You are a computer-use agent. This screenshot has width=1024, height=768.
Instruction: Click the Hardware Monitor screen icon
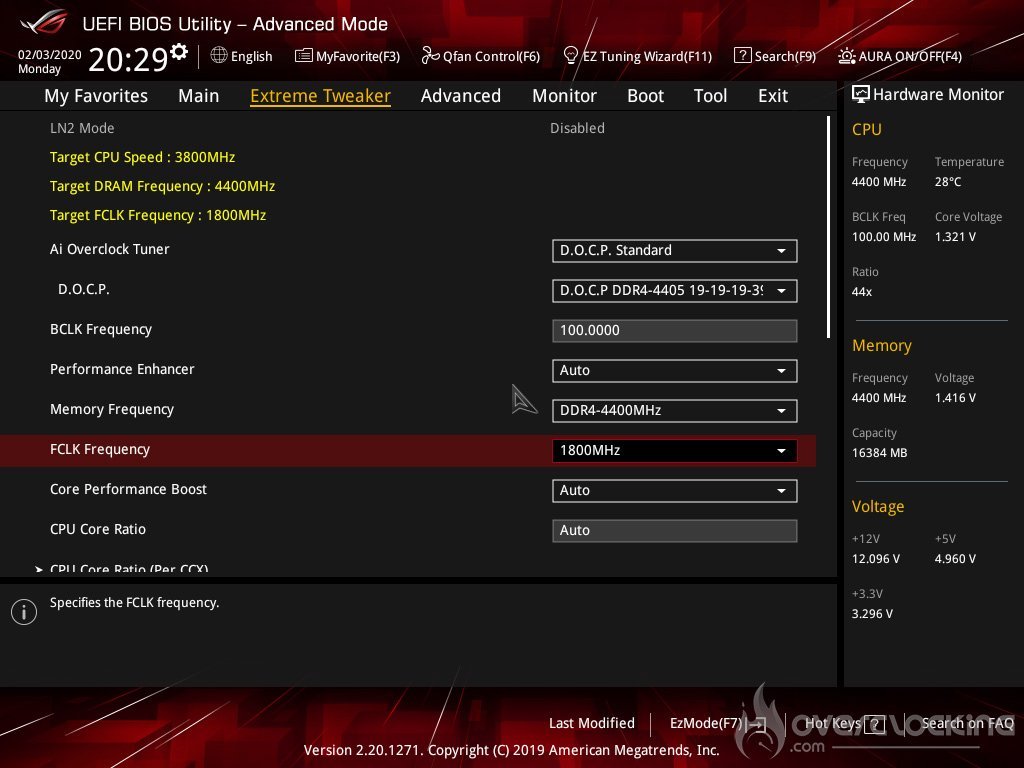point(861,95)
